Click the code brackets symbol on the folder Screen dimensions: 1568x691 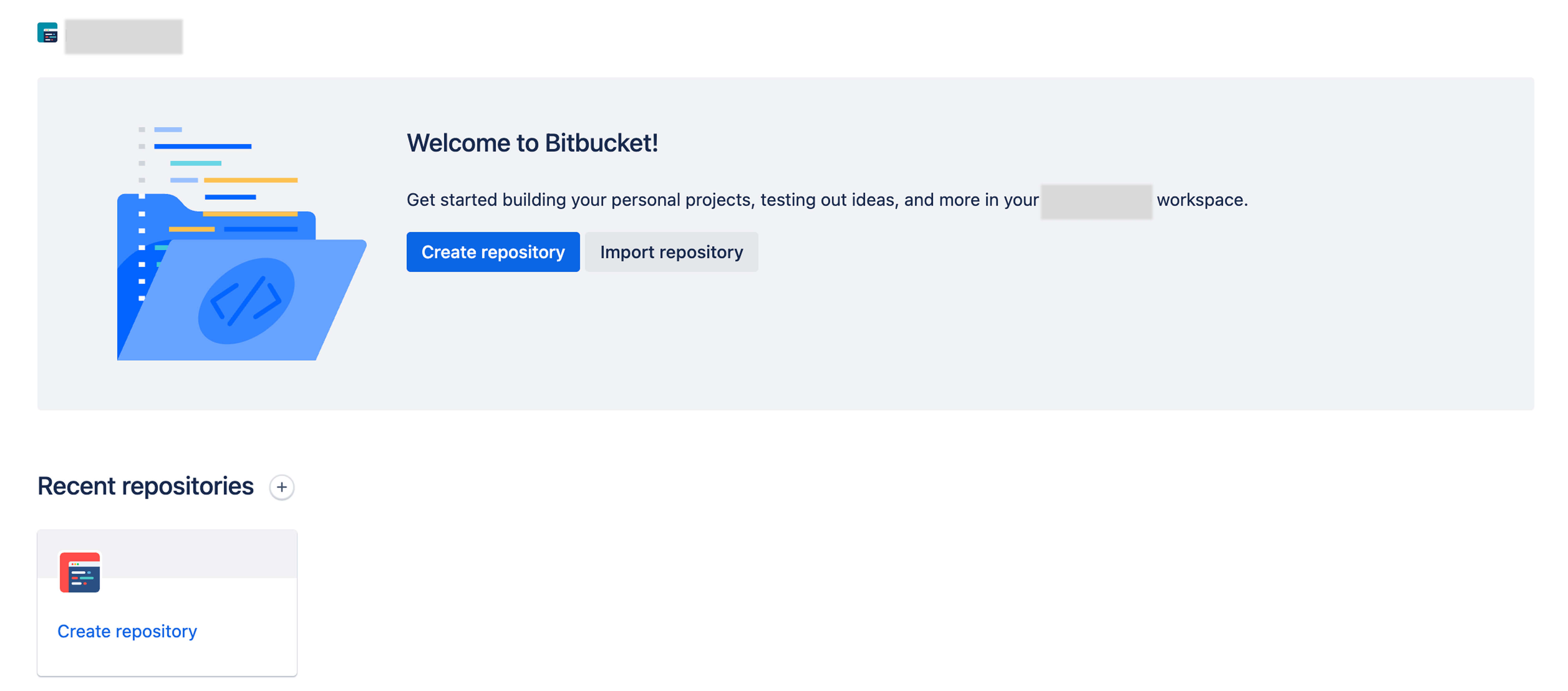click(x=246, y=301)
